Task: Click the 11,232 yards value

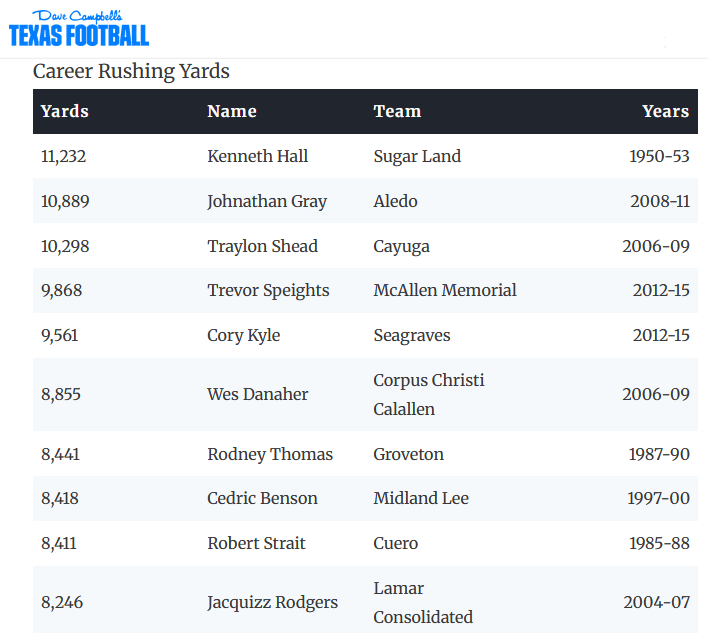Action: pyautogui.click(x=63, y=156)
